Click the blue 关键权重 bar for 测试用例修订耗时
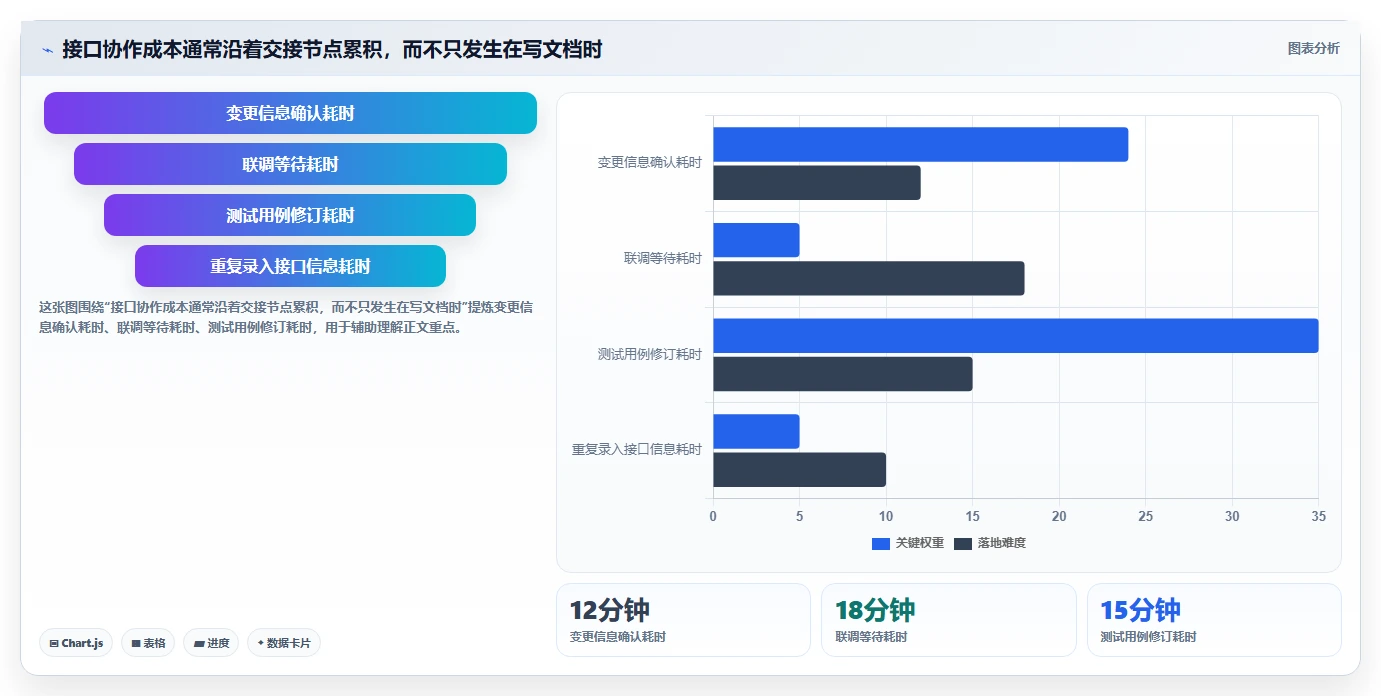 click(1015, 336)
